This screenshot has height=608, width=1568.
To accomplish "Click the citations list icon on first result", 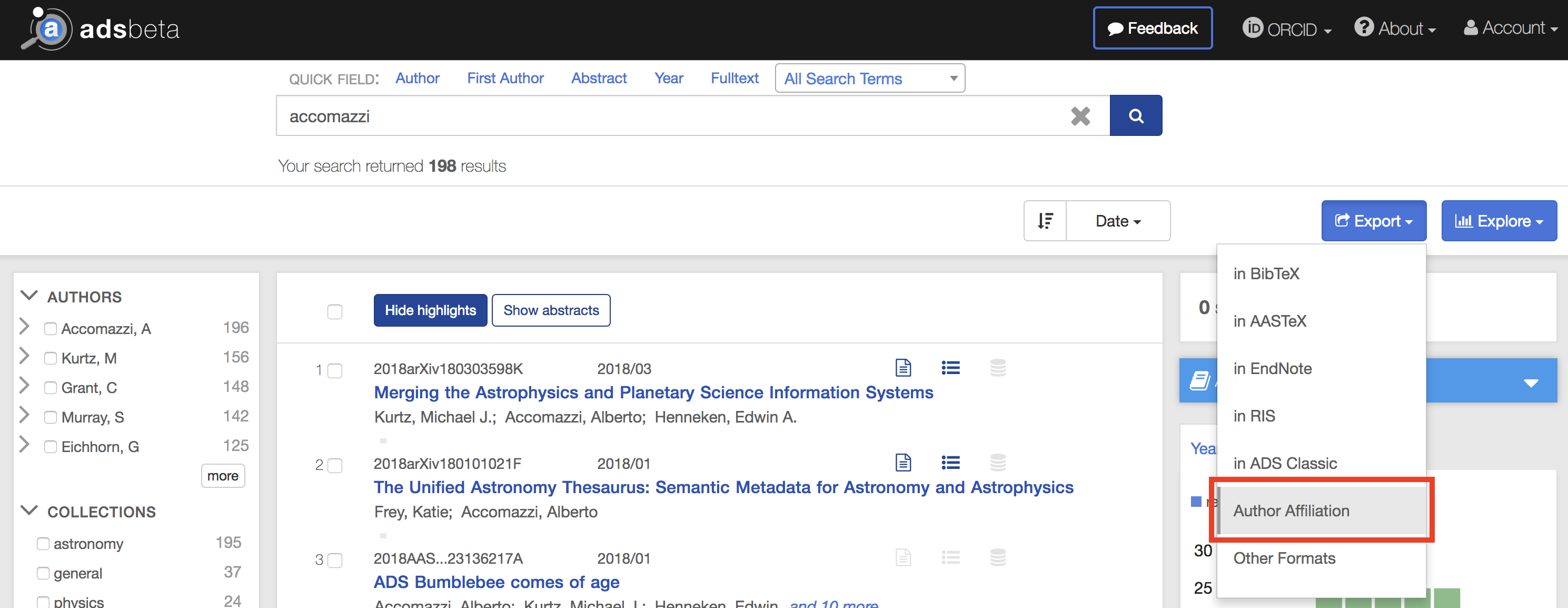I will (951, 367).
